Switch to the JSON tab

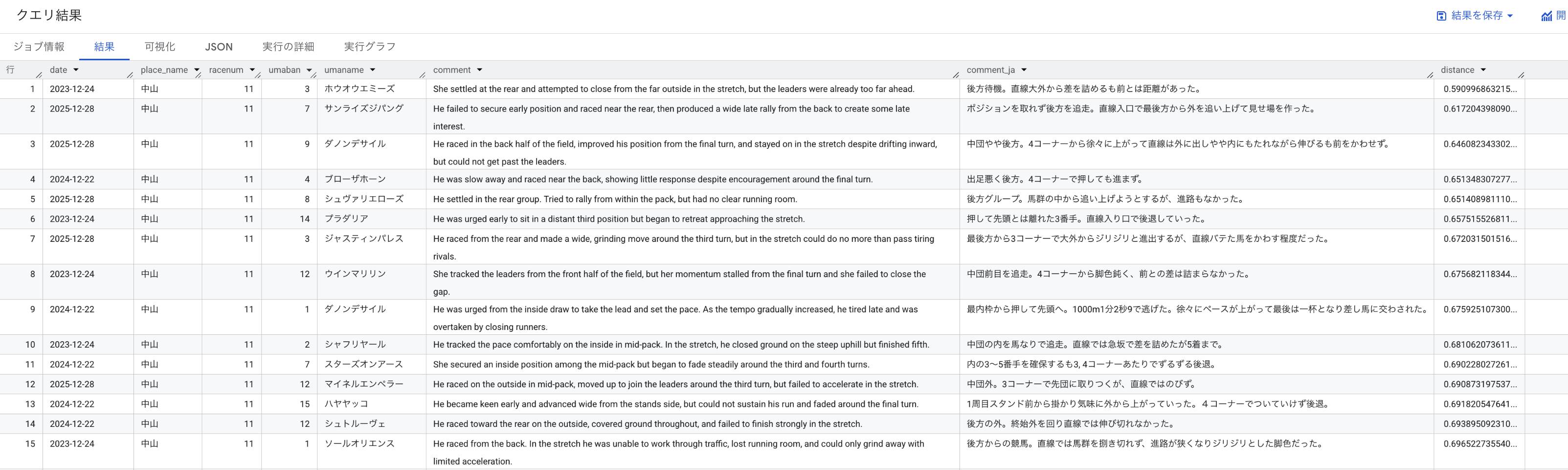219,47
